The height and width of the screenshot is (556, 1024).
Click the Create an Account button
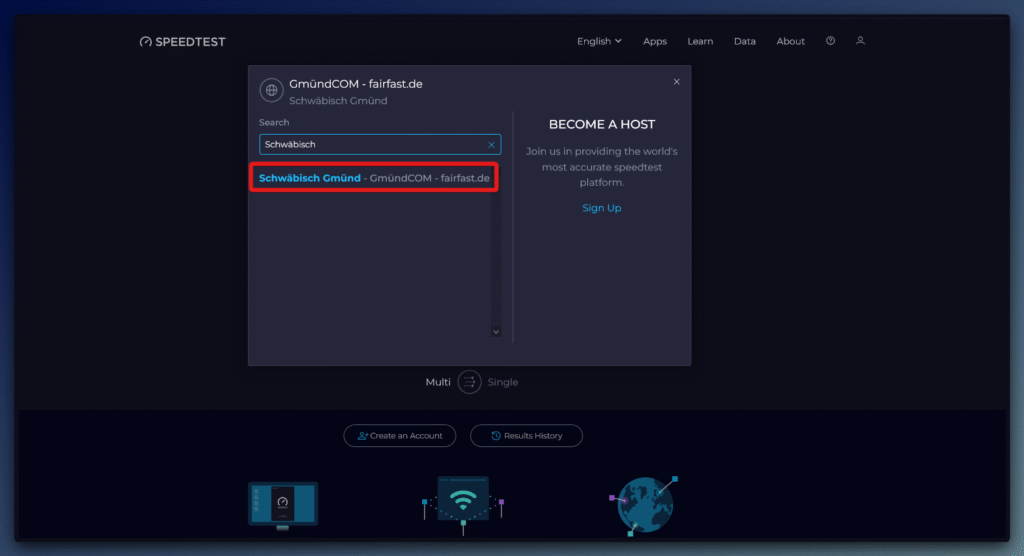(x=400, y=436)
